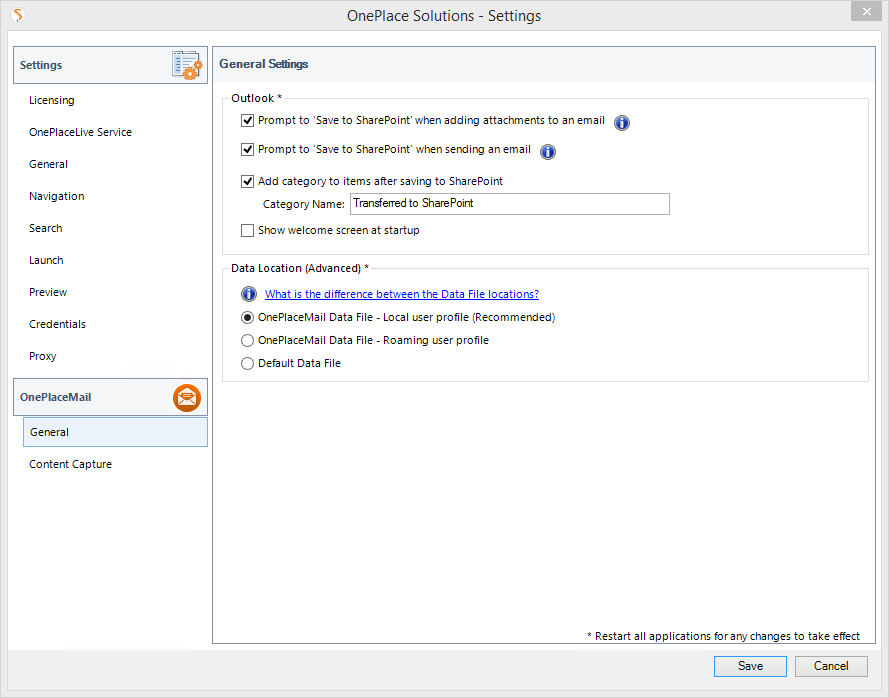The height and width of the screenshot is (698, 889).
Task: Uncheck prompt when sending an email
Action: 247,149
